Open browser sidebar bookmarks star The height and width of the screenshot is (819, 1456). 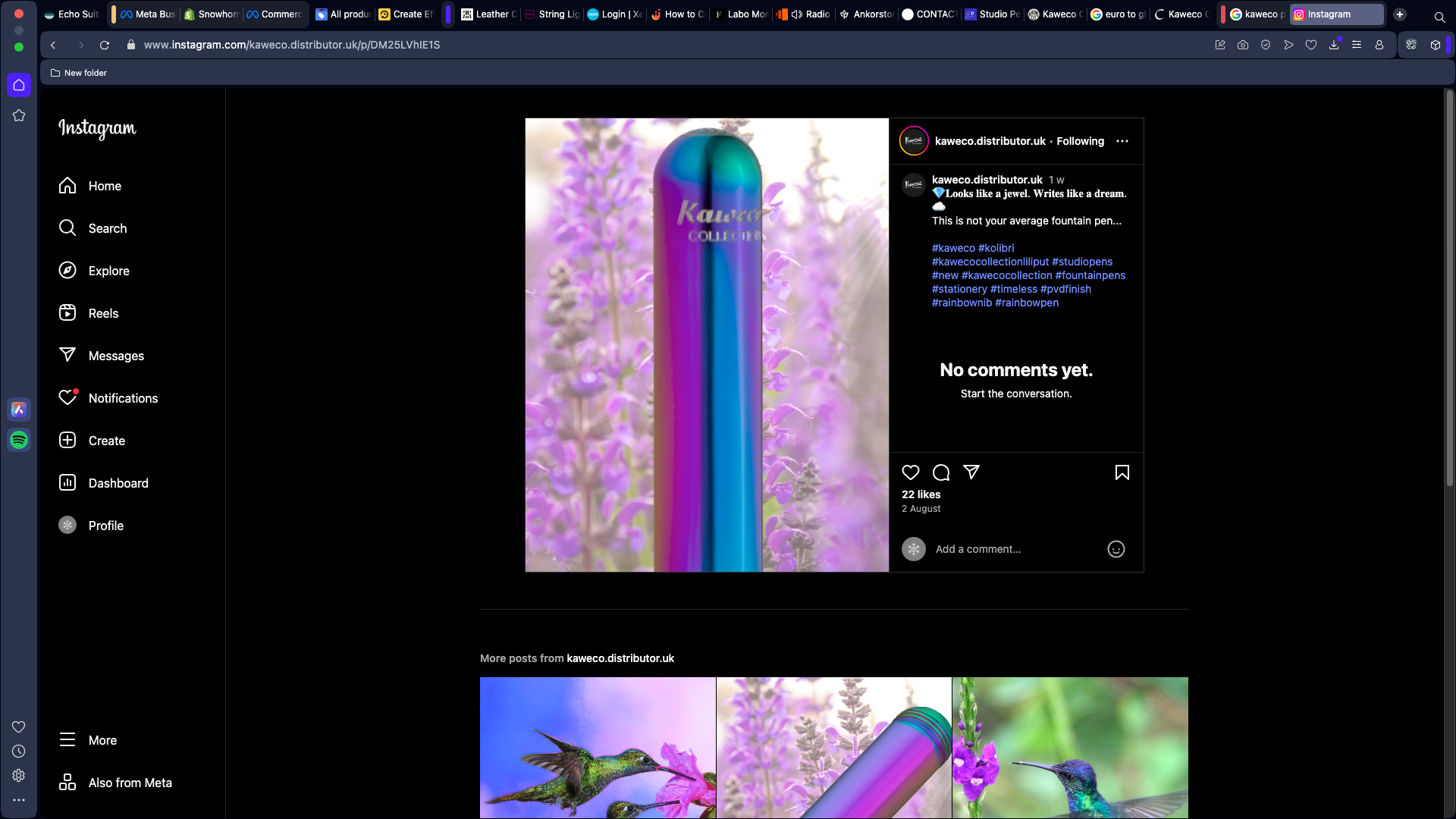19,115
